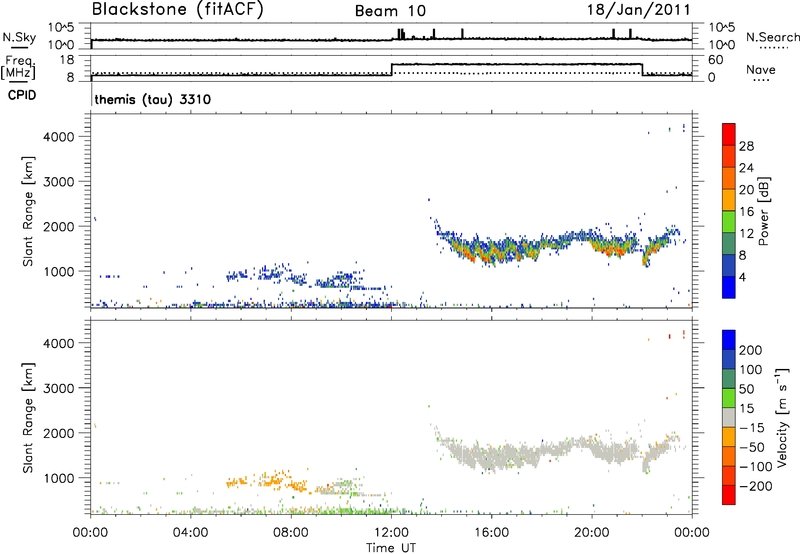
Task: Click the '18' frequency axis value
Action: click(x=67, y=60)
